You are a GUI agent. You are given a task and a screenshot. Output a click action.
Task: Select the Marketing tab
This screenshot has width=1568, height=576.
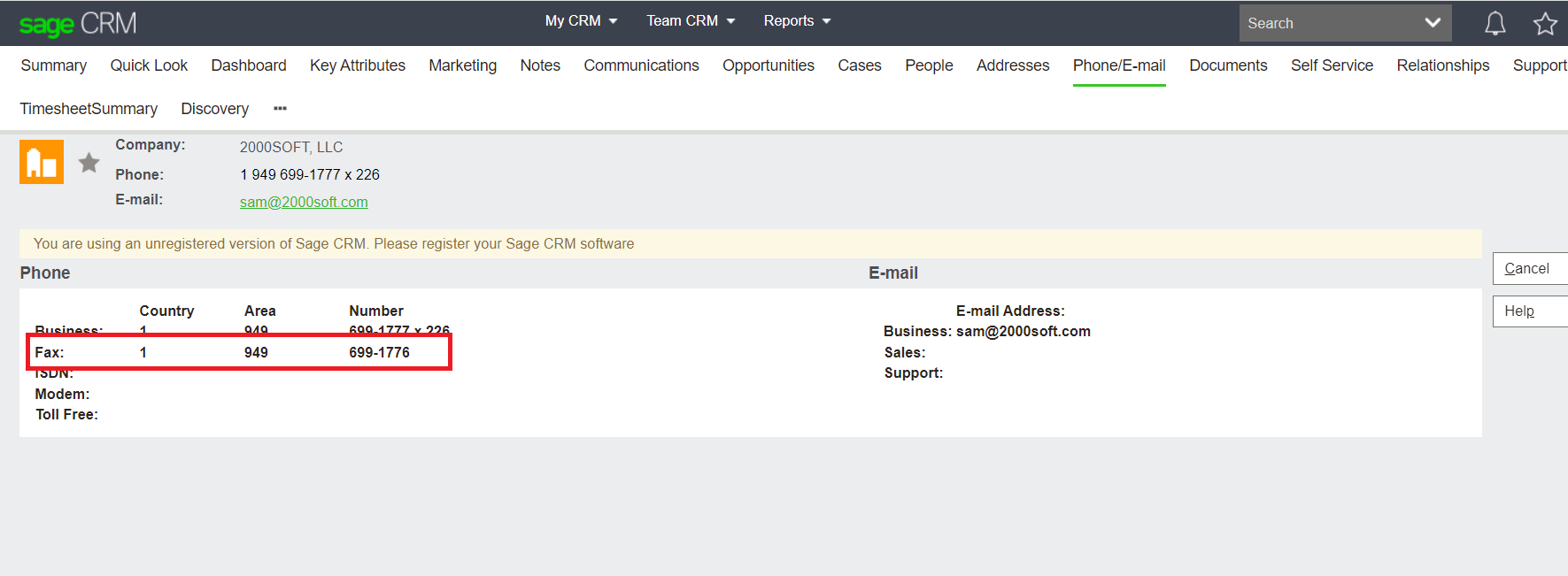point(463,65)
